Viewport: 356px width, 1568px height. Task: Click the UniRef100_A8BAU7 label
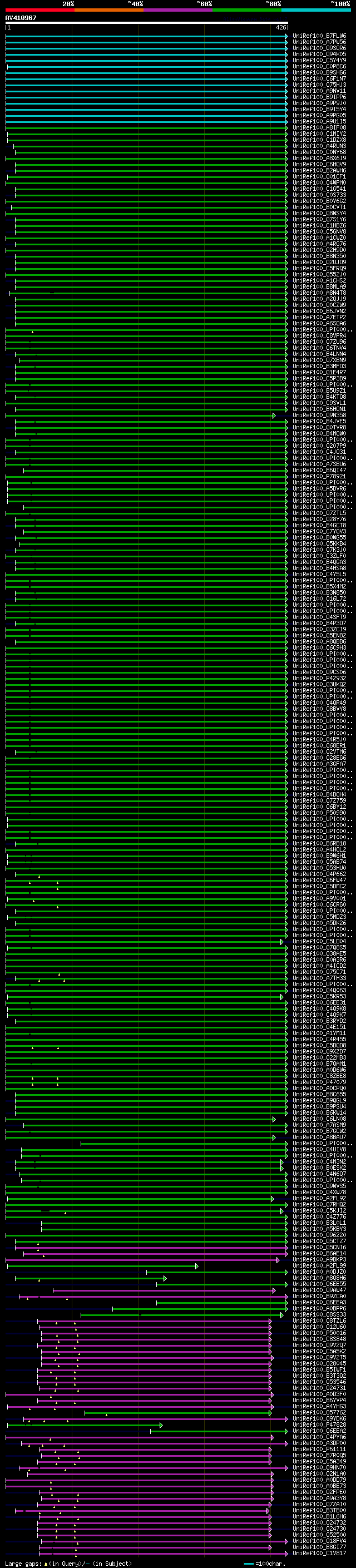pyautogui.click(x=319, y=1137)
